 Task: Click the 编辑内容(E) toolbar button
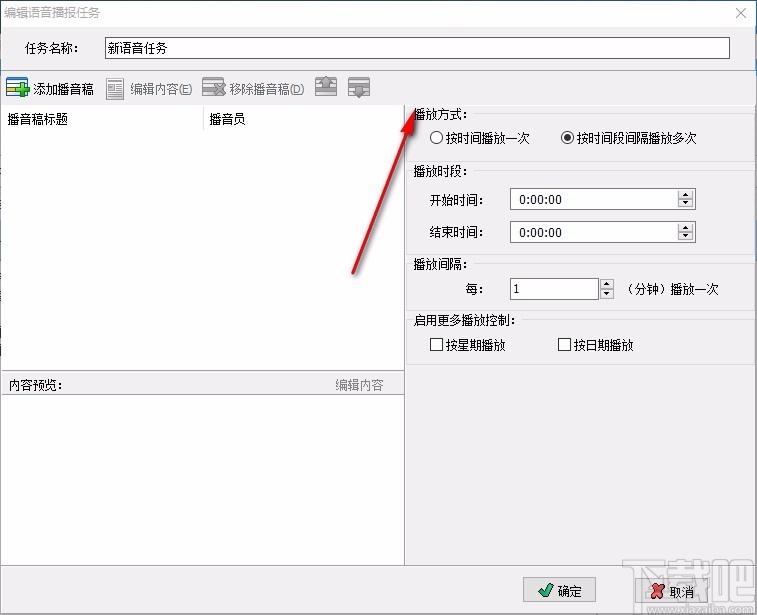(x=149, y=89)
